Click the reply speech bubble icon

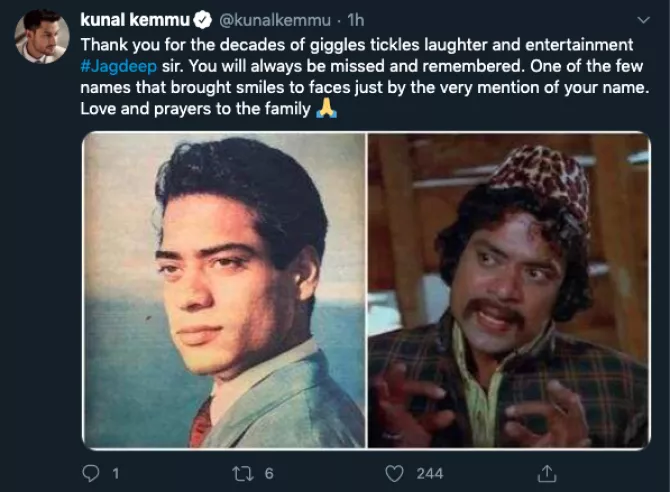(89, 472)
